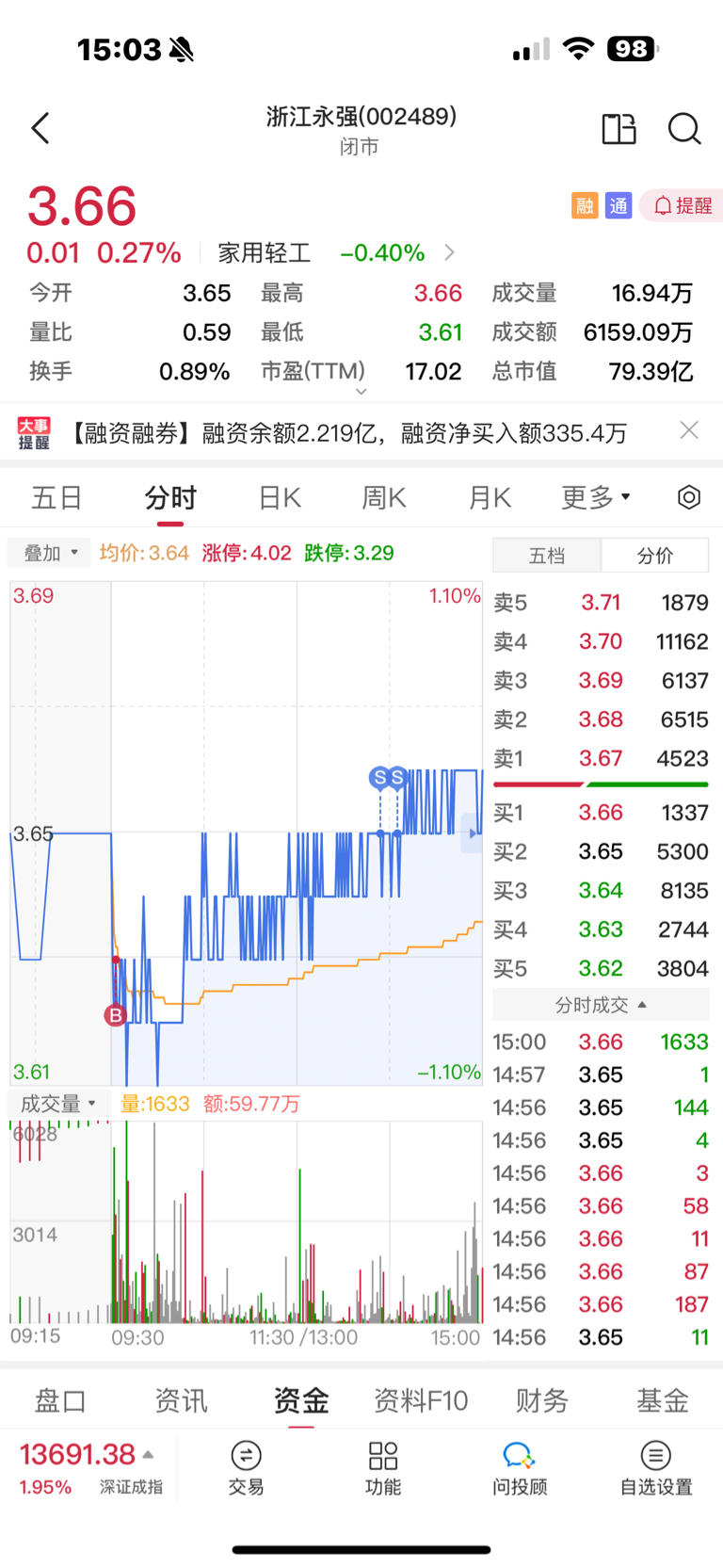The height and width of the screenshot is (1568, 723).
Task: Open chart settings hexagon icon
Action: (x=689, y=497)
